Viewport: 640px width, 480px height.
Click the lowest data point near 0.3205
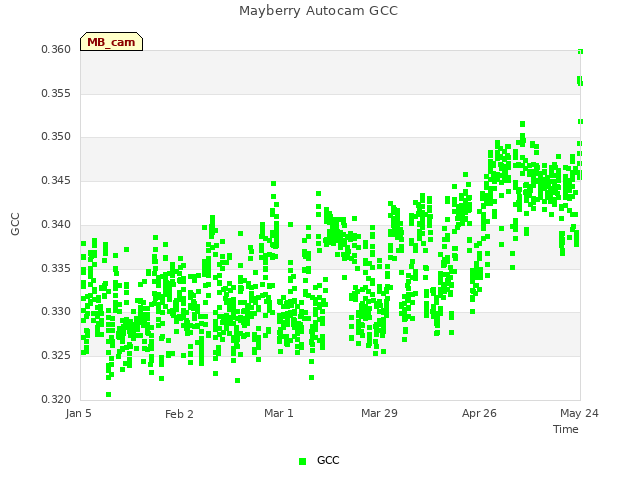tap(109, 395)
